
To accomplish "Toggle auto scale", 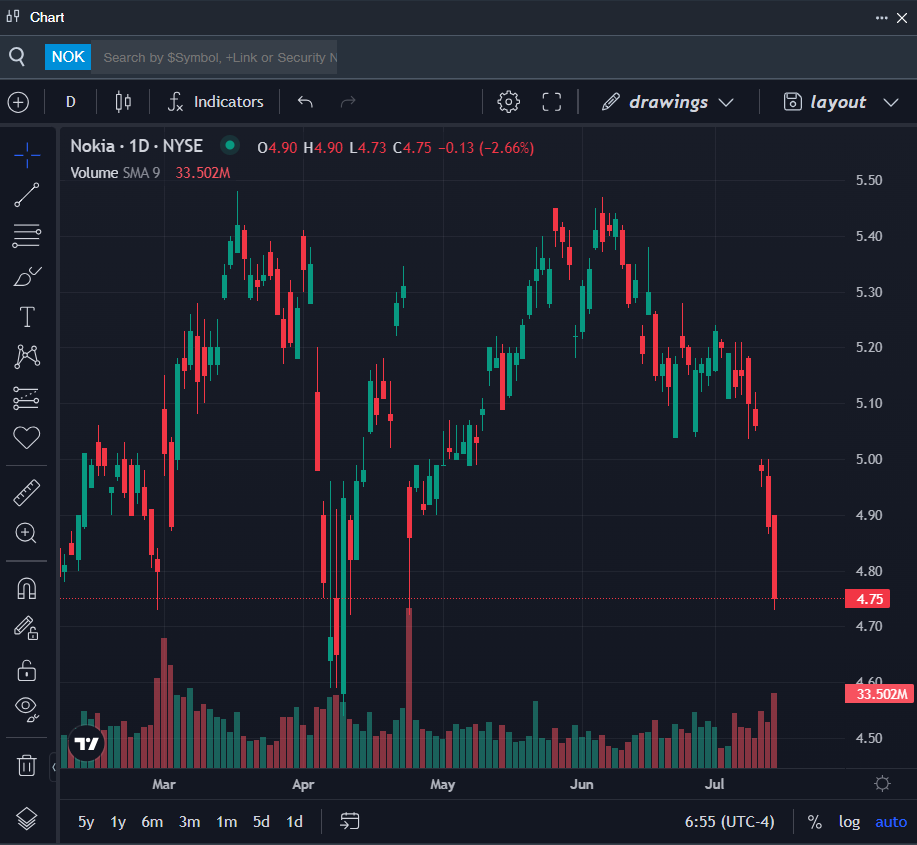I will click(891, 822).
